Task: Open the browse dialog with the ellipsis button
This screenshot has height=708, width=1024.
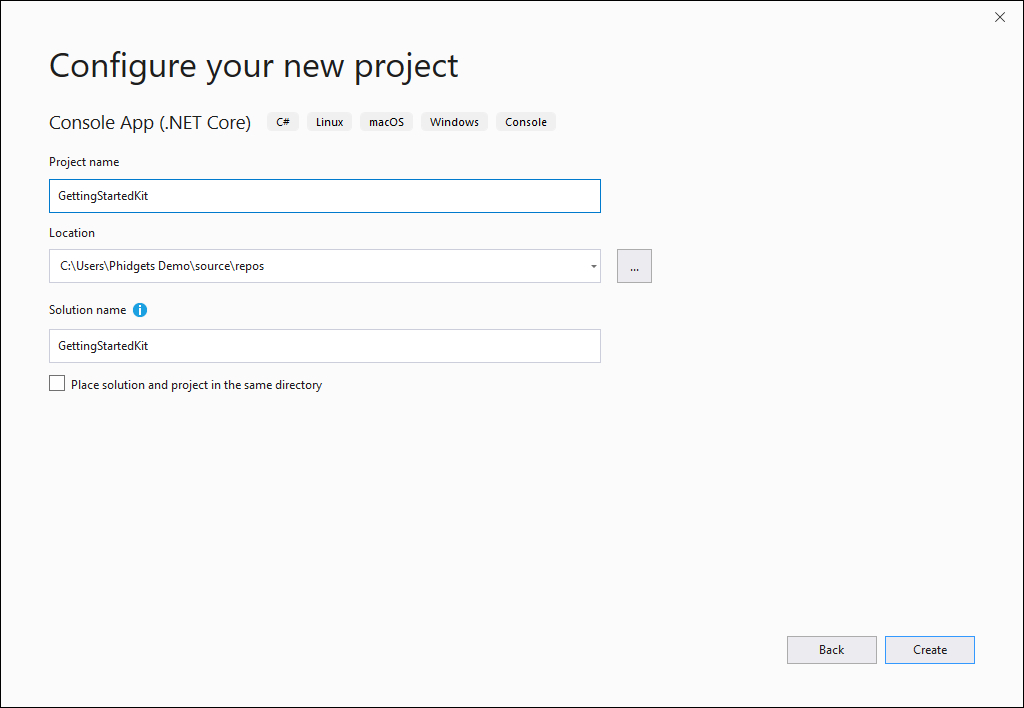Action: [x=634, y=265]
